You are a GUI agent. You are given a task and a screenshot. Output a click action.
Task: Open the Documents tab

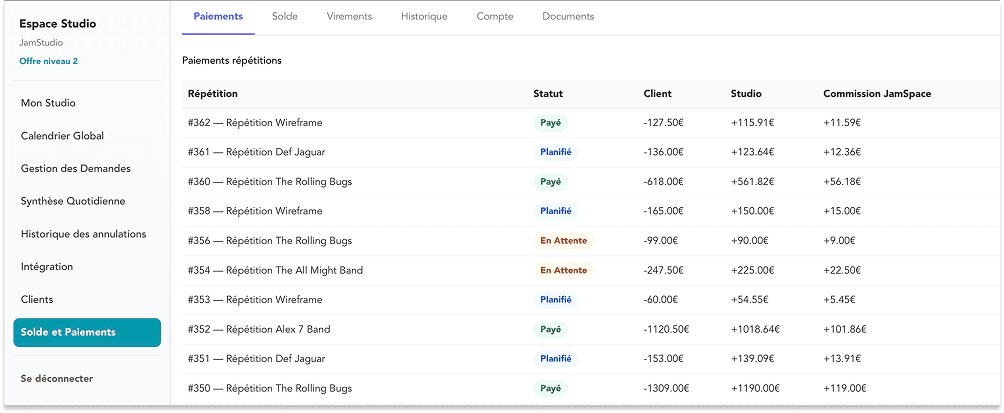coord(568,17)
